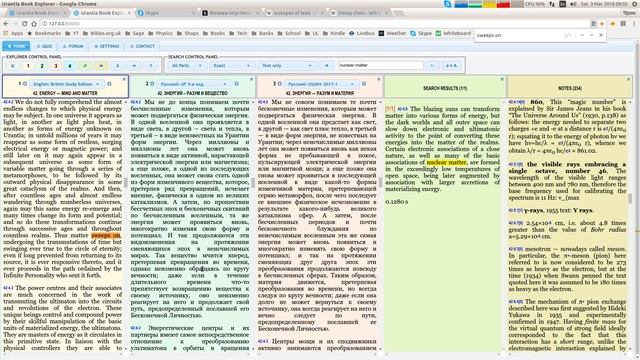The width and height of the screenshot is (640, 360).
Task: Click the highlighted words nuclear matter in search results
Action: tap(446, 162)
